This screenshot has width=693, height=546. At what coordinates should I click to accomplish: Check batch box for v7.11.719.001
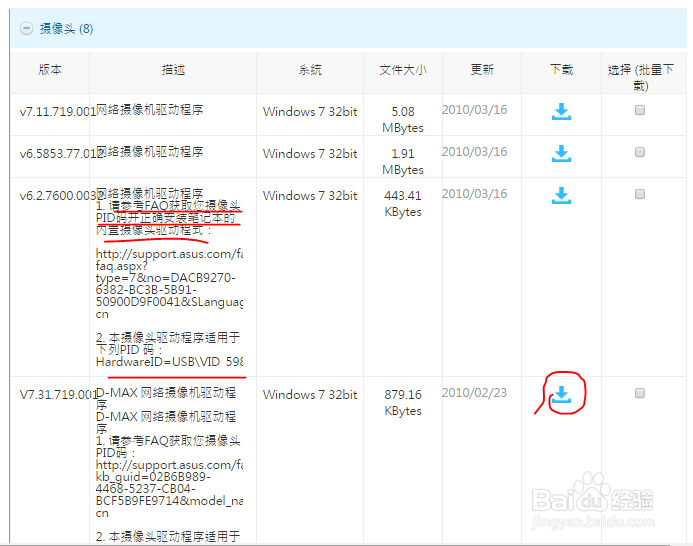[x=640, y=110]
